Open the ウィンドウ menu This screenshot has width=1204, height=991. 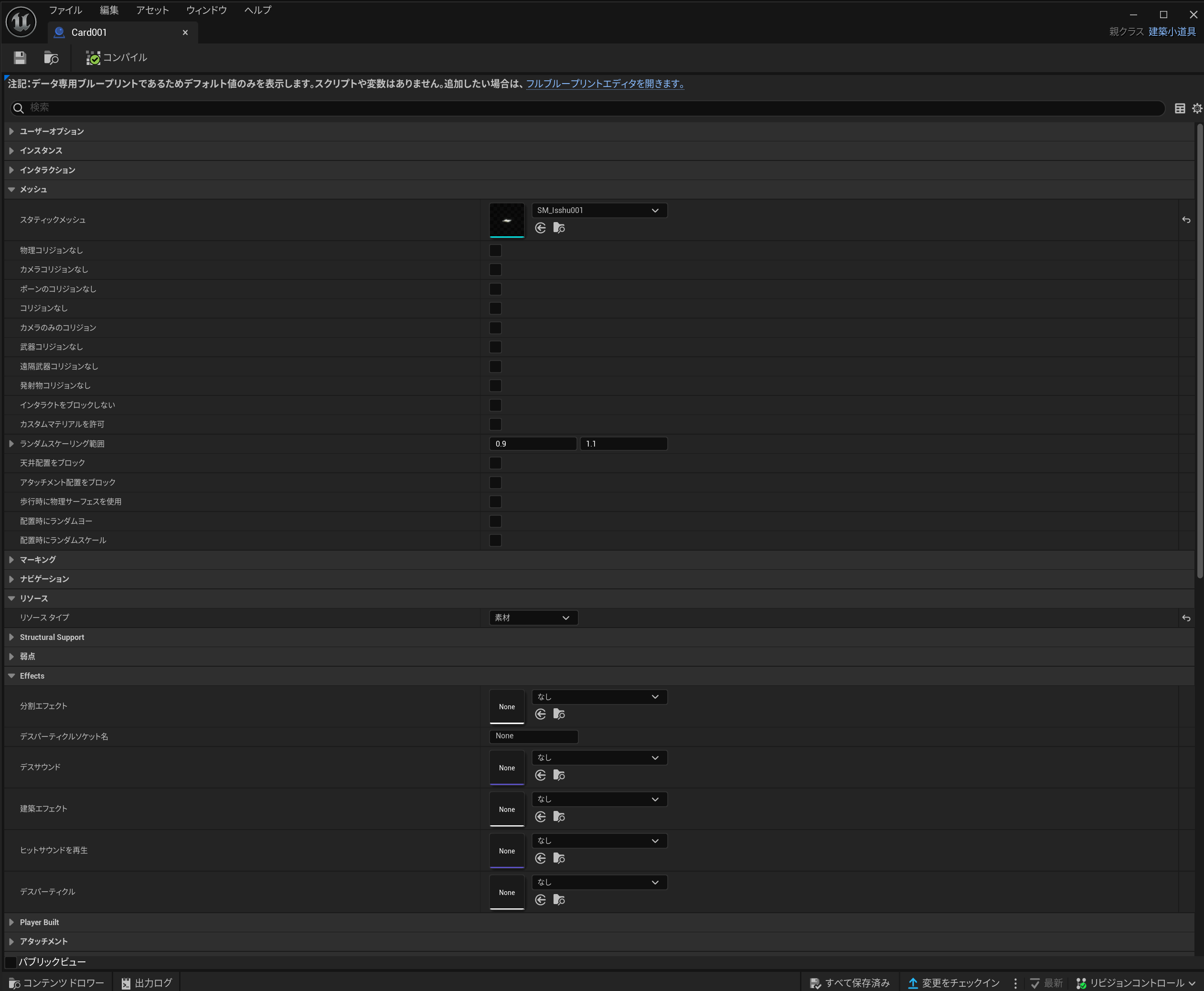pos(206,11)
